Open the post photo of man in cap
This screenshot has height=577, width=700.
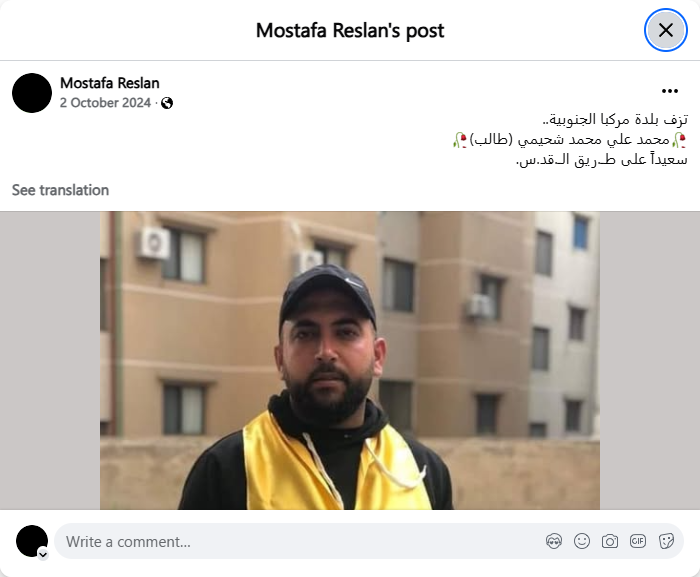pyautogui.click(x=350, y=360)
